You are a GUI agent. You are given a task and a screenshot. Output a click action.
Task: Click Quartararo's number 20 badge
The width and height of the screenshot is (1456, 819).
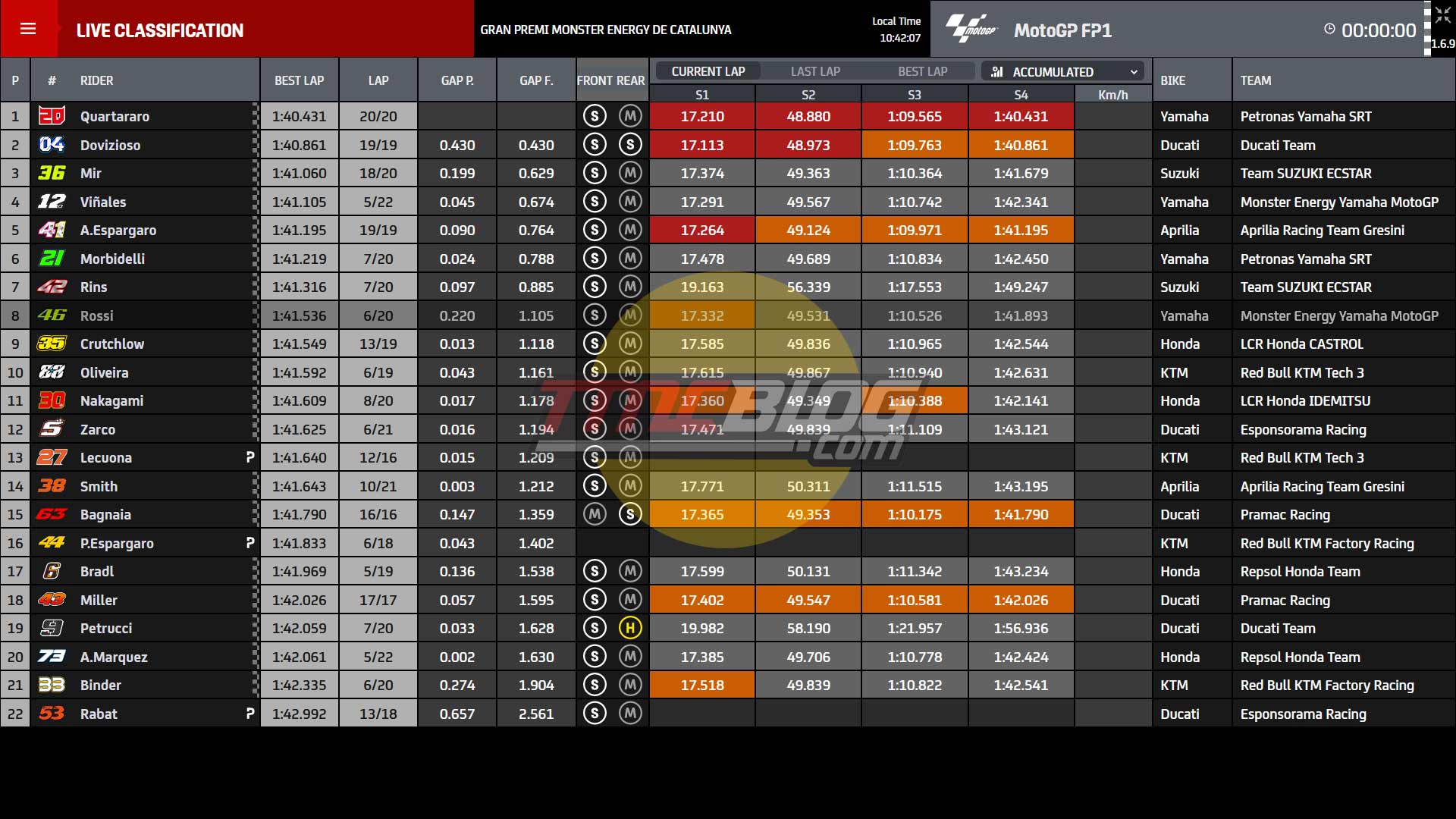(52, 116)
